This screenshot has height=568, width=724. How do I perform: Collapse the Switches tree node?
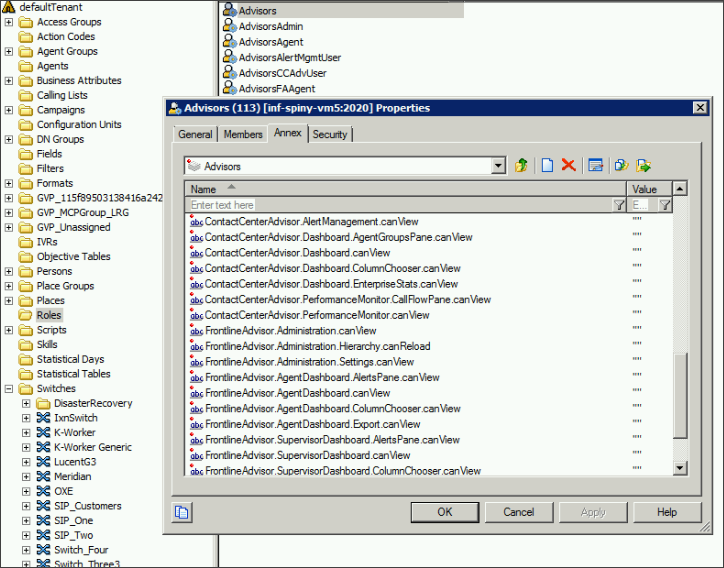tap(9, 389)
